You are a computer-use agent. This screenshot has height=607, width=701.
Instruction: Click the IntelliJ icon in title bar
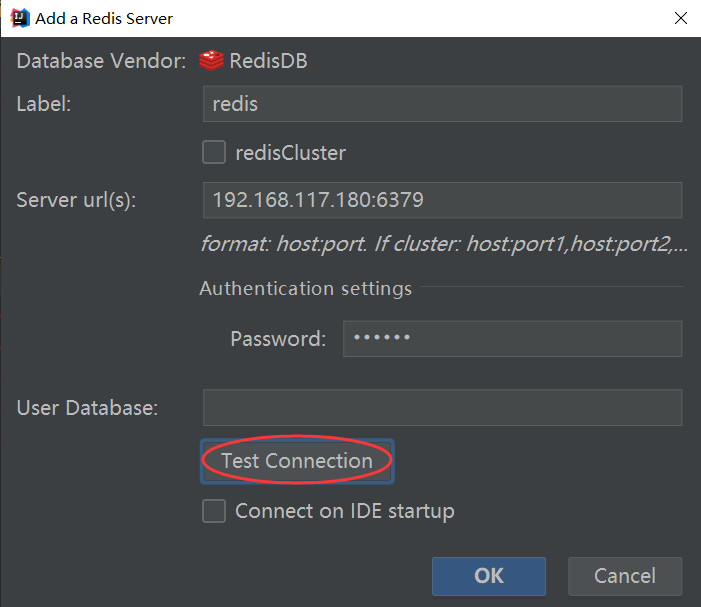tap(17, 18)
